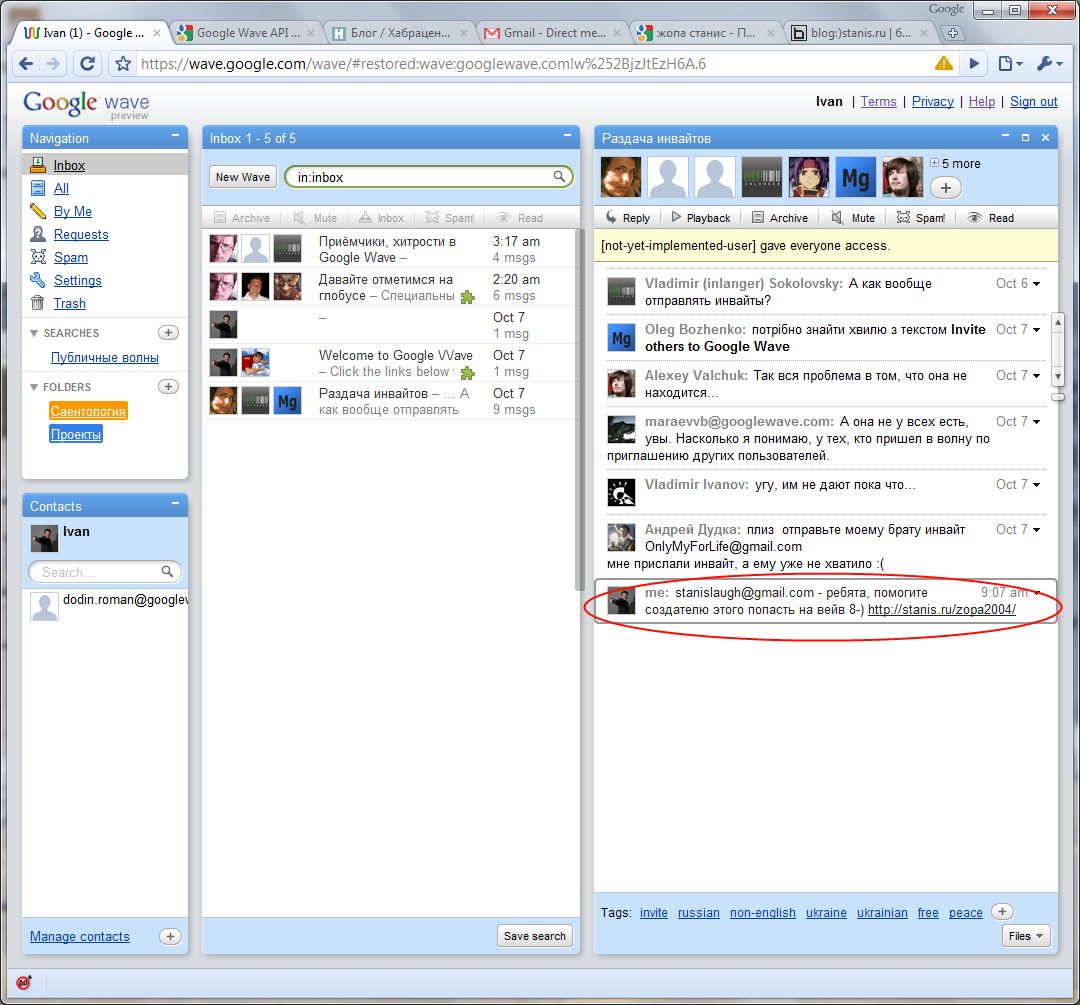Mark the wave as Read
Screen dimensions: 1080x1005
(x=990, y=217)
